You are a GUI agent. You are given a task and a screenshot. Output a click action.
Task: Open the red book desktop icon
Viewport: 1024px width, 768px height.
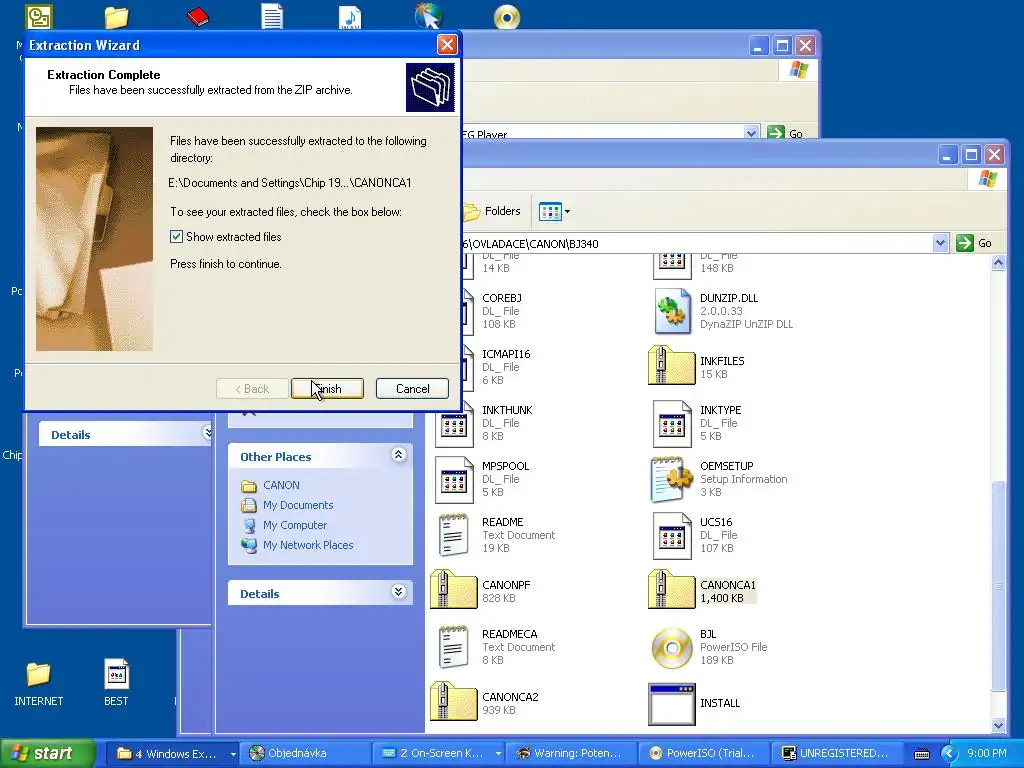click(197, 16)
